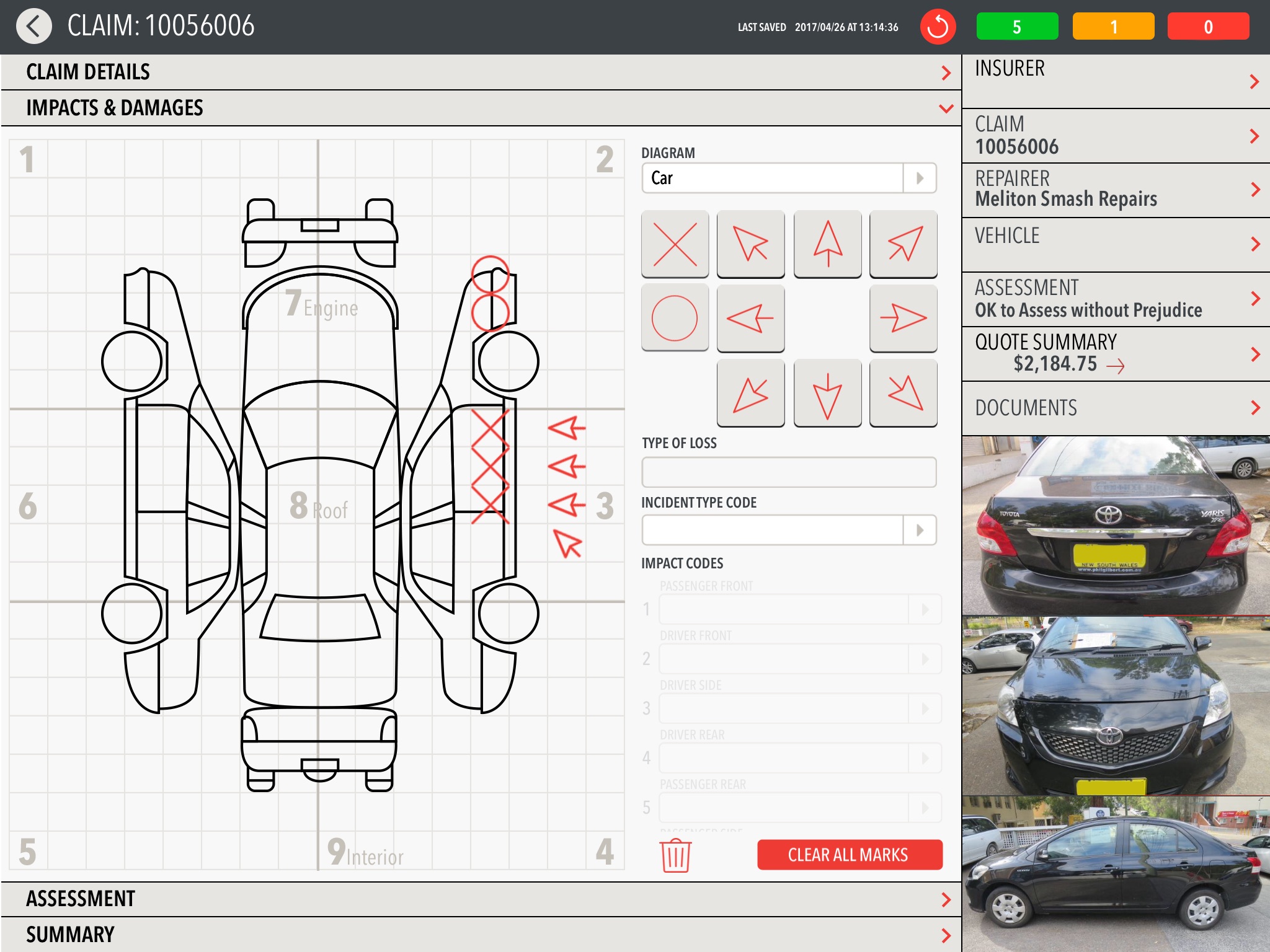Select the circle mark tool
This screenshot has width=1270, height=952.
coord(675,318)
